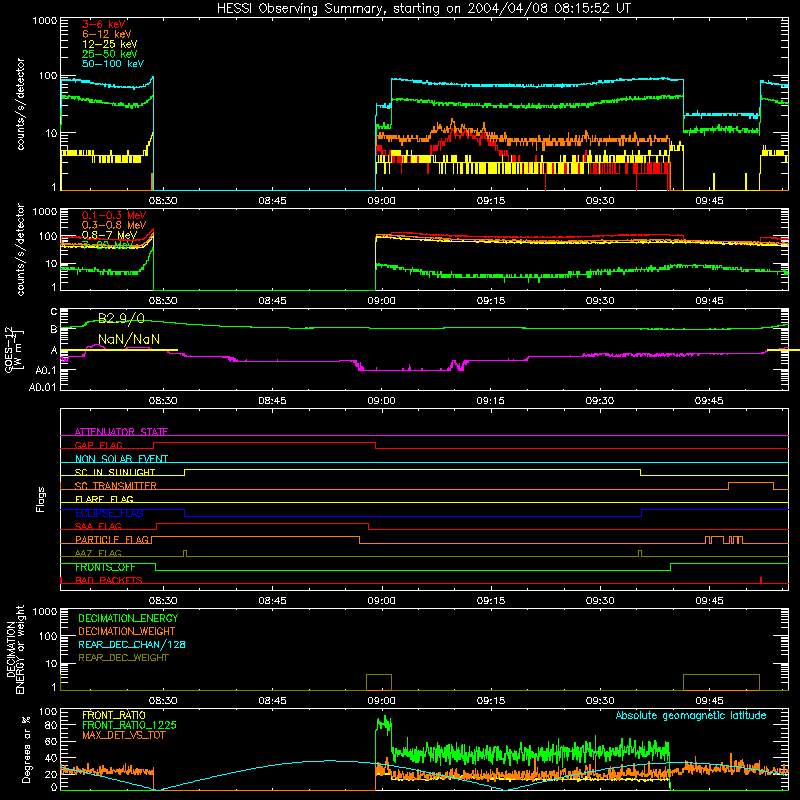800x800 pixels.
Task: Click the DECIMATION_WEIGHT legend label
Action: (127, 631)
